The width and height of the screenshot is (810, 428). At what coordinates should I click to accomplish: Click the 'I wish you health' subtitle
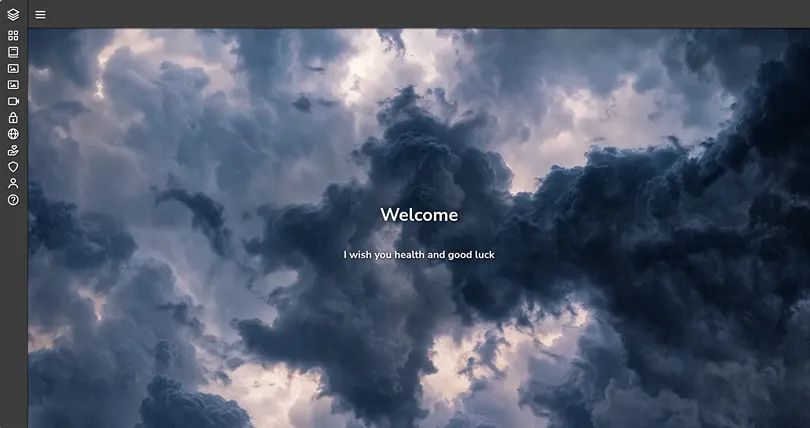pos(419,255)
